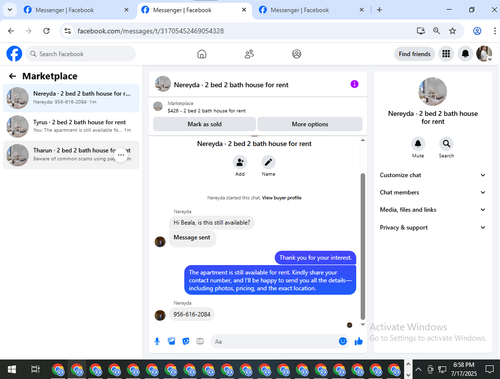500x379 pixels.
Task: Close the active Messenger tab
Action: [x=244, y=10]
